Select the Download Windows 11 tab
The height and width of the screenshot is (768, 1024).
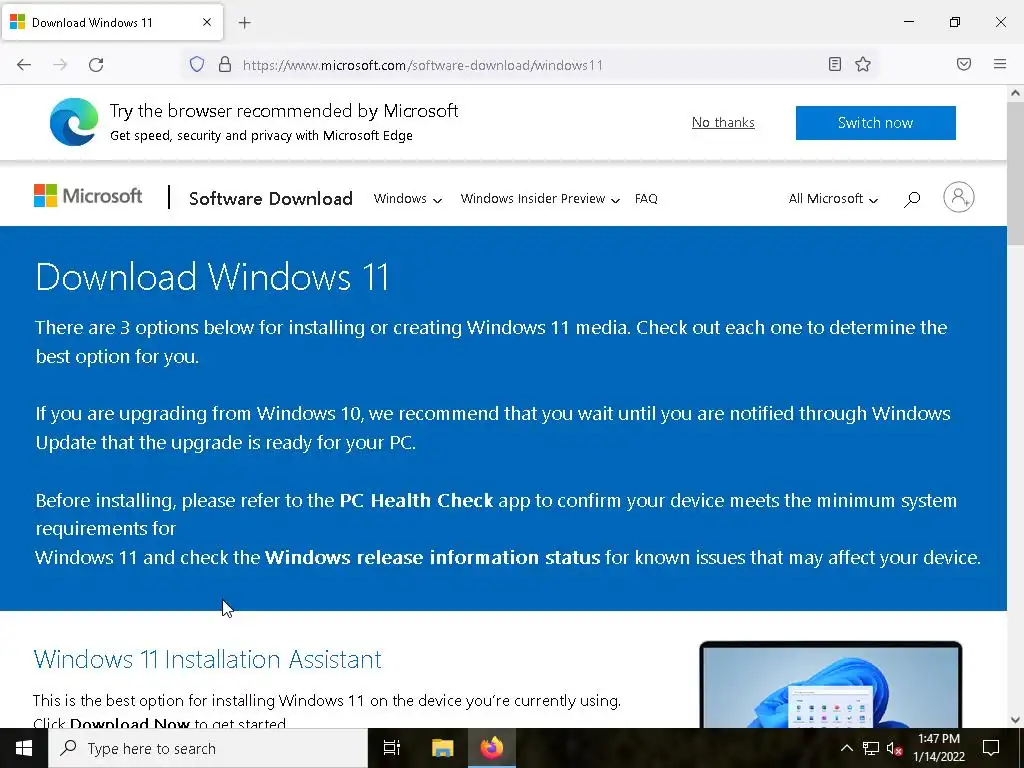(112, 22)
